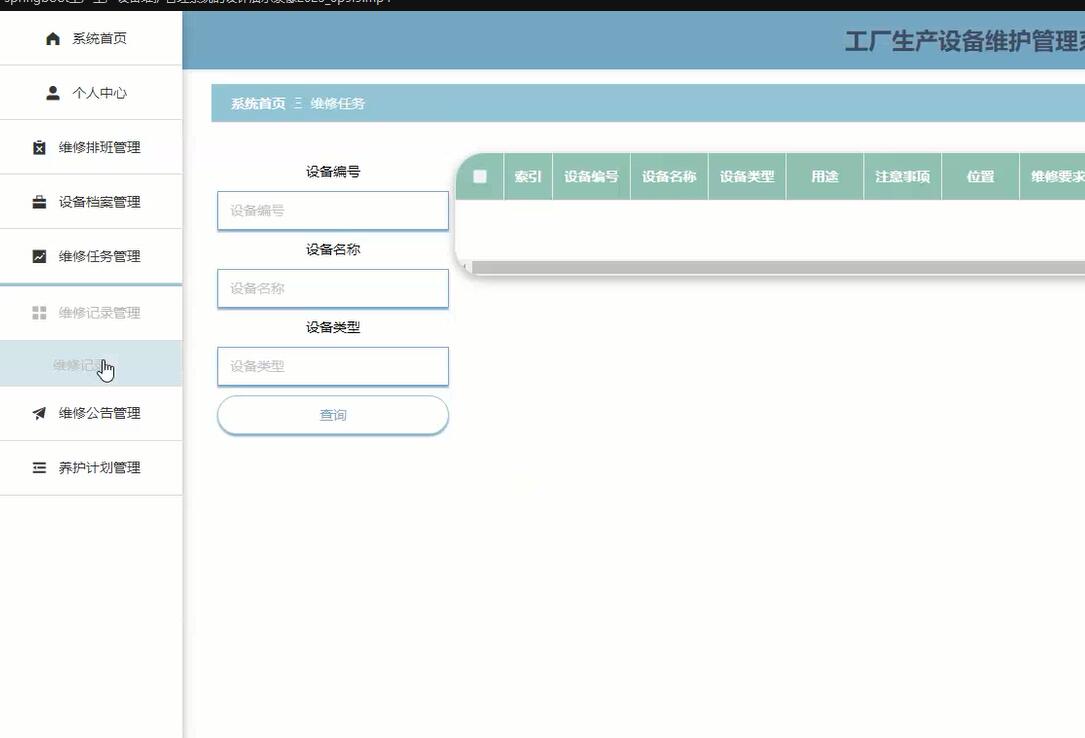Expand the 维修任务管理 menu

101,256
